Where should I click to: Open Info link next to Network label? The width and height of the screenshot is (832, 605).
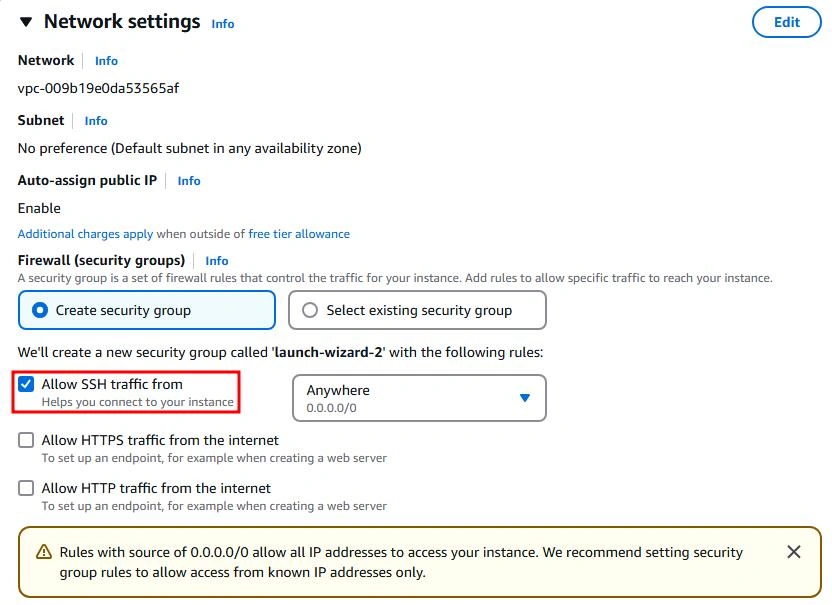tap(106, 61)
